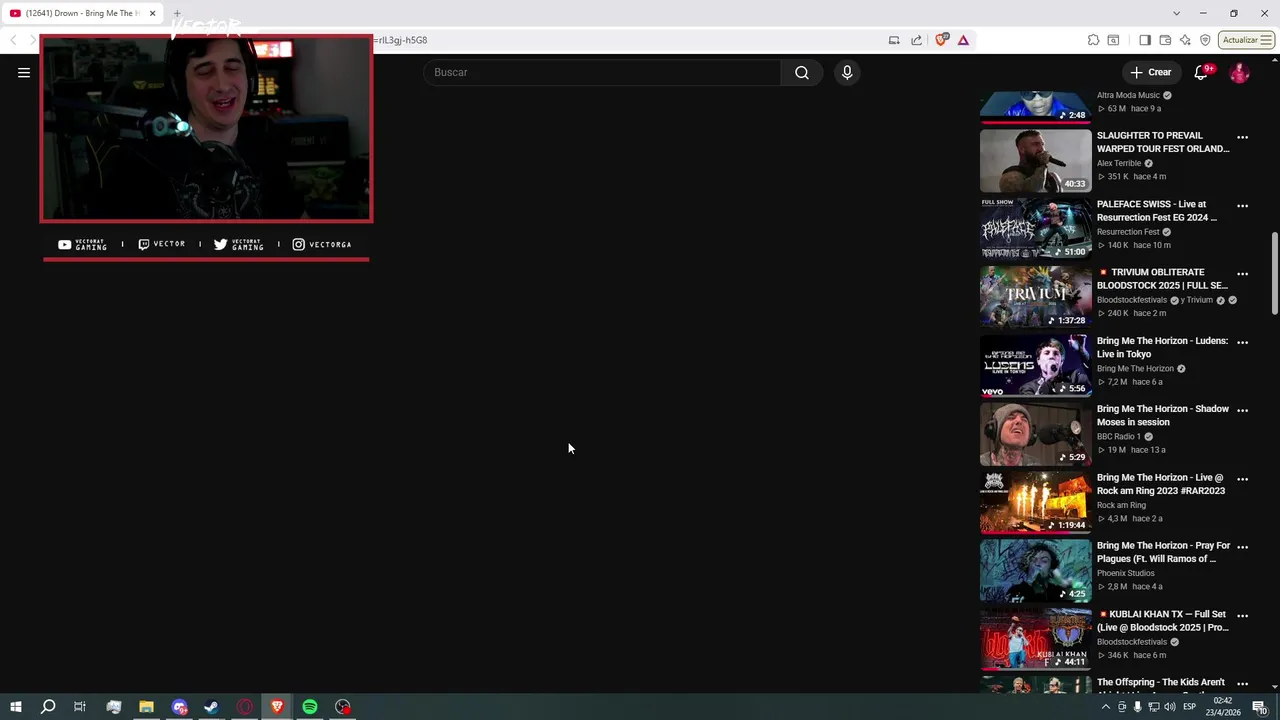Click the Brave Rewards triangle icon
The height and width of the screenshot is (720, 1280).
pyautogui.click(x=963, y=40)
